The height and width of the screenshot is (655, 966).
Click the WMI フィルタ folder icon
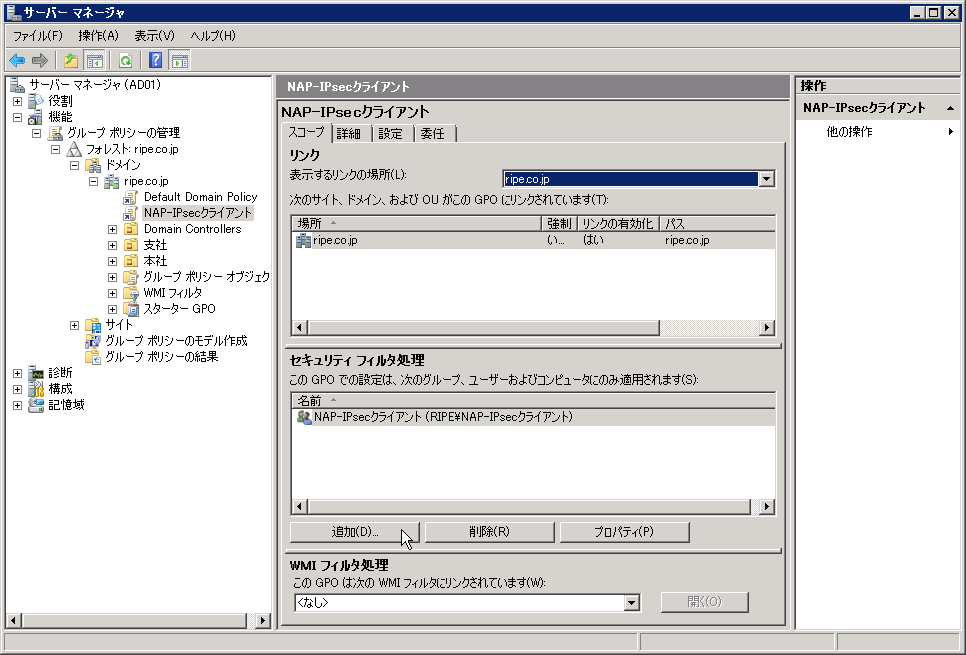(131, 293)
